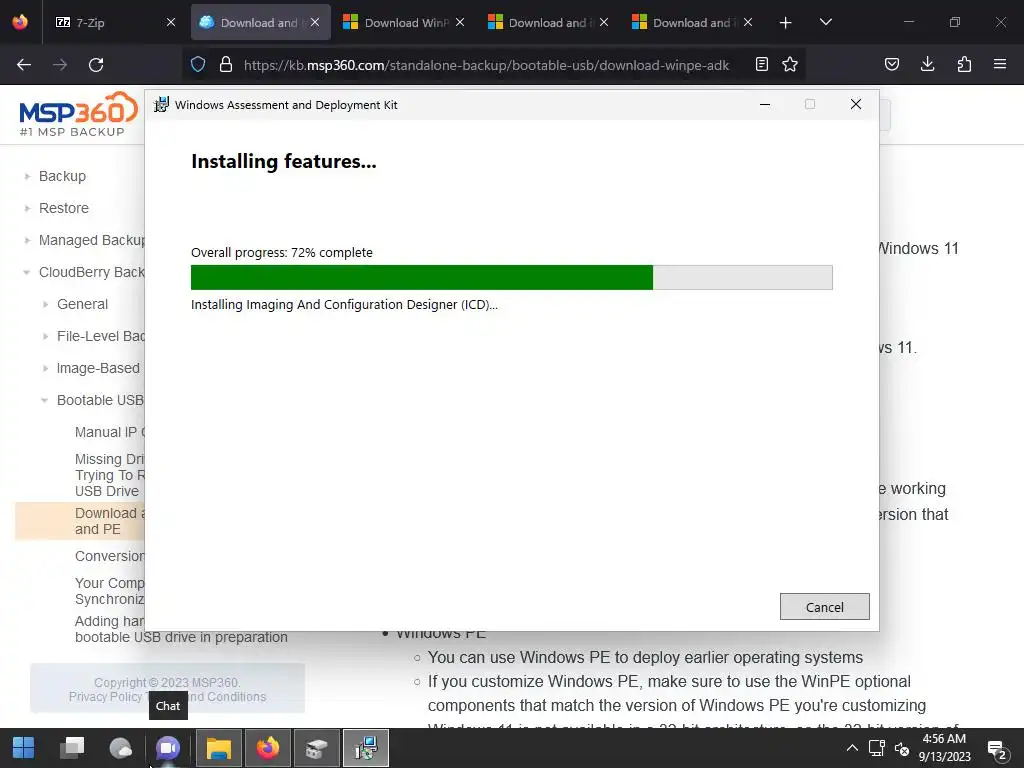Open the notification center icon
The image size is (1024, 768).
point(997,749)
